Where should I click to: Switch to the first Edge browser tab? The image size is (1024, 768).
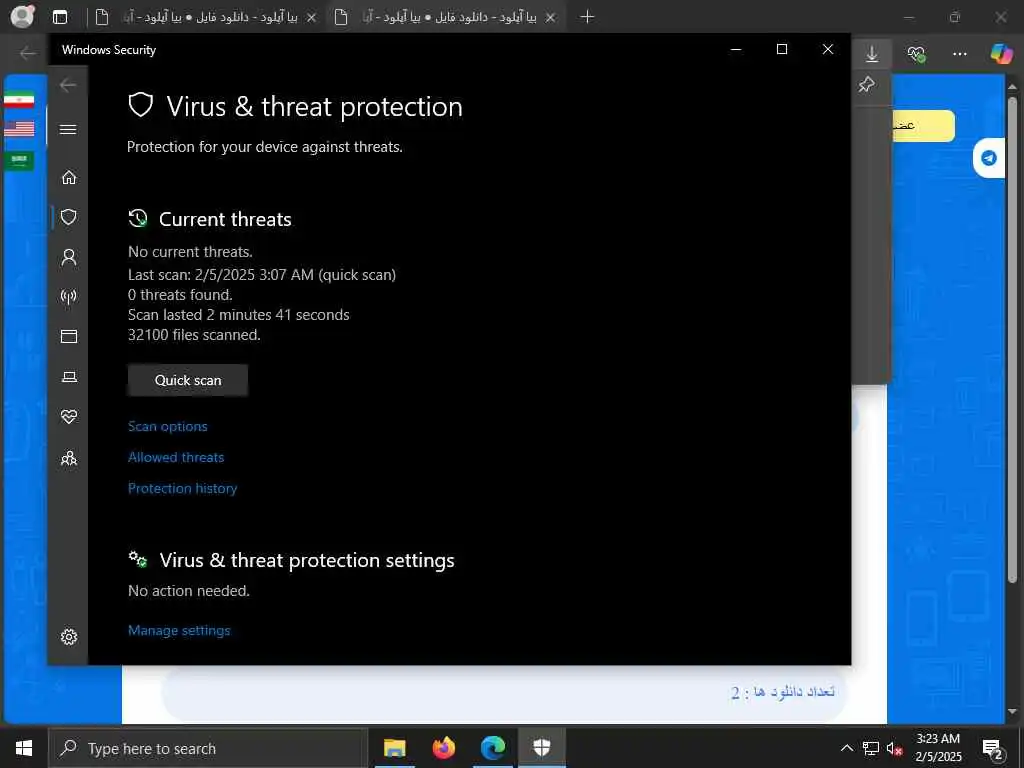(x=206, y=18)
